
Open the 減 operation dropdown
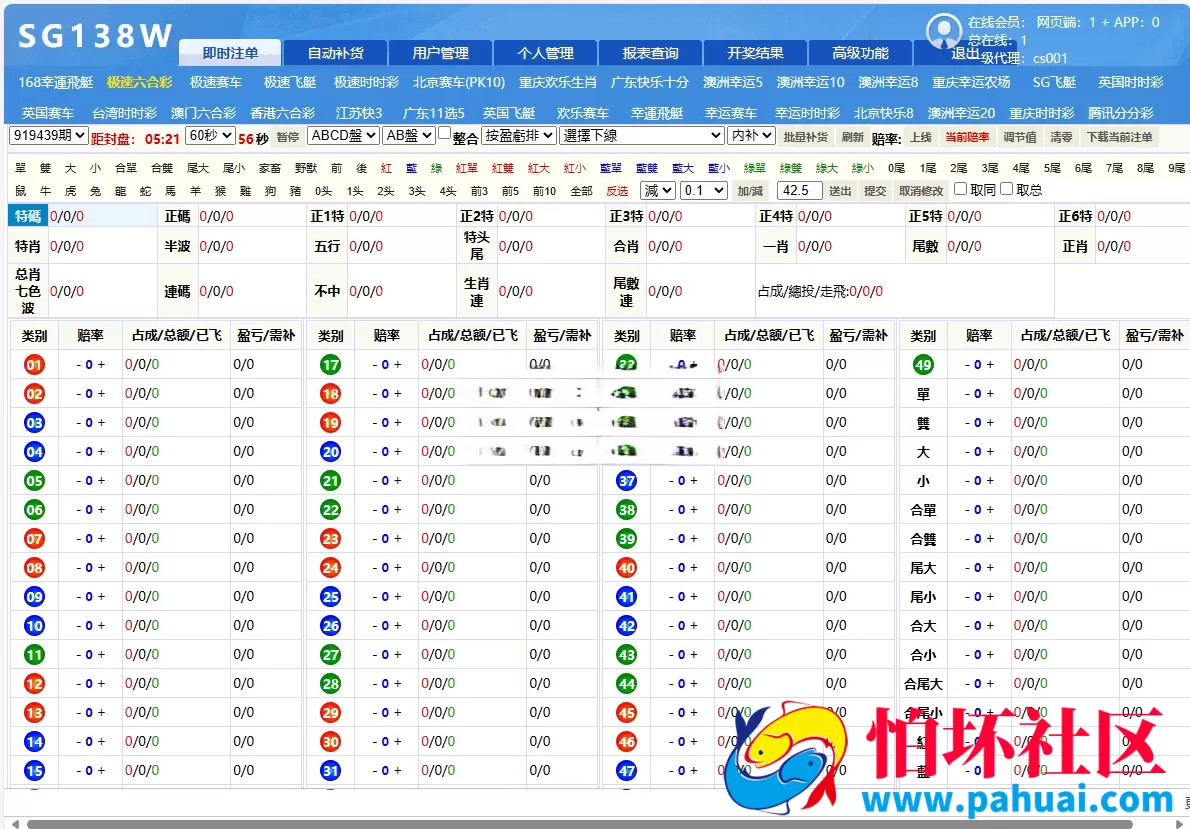tap(657, 191)
